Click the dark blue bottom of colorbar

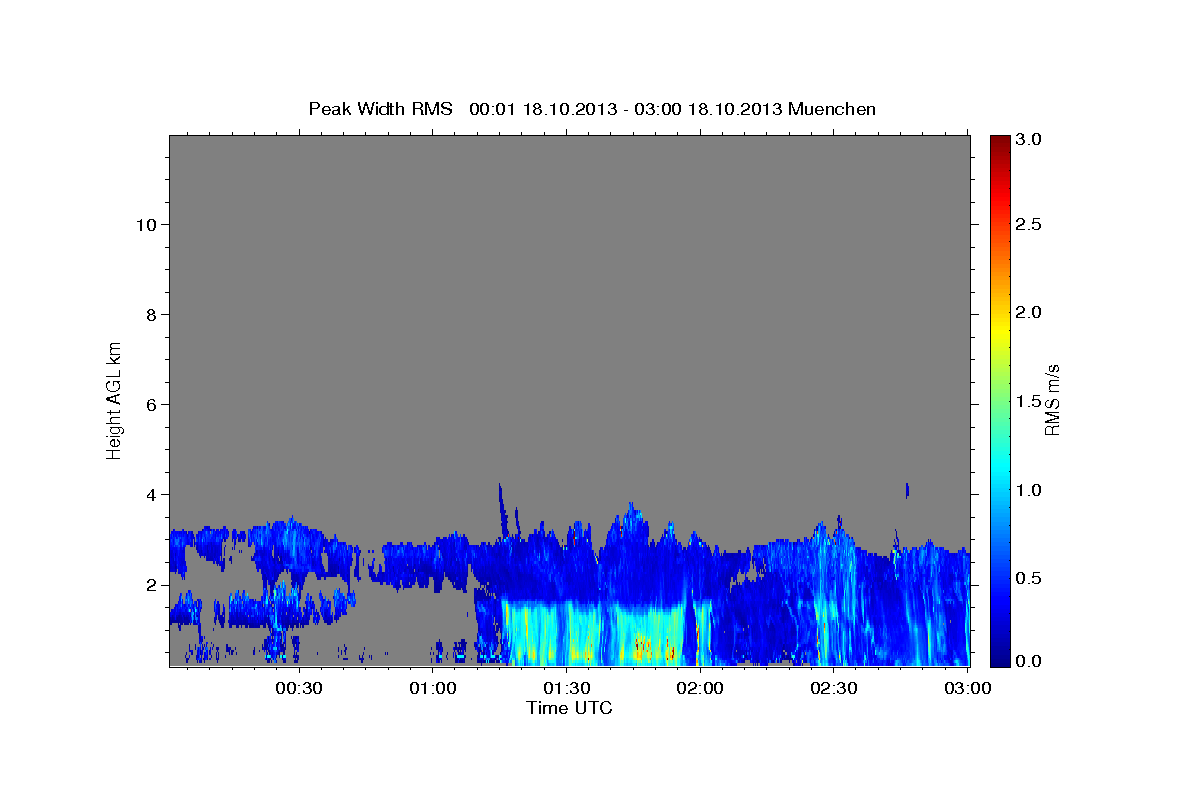pos(1000,657)
